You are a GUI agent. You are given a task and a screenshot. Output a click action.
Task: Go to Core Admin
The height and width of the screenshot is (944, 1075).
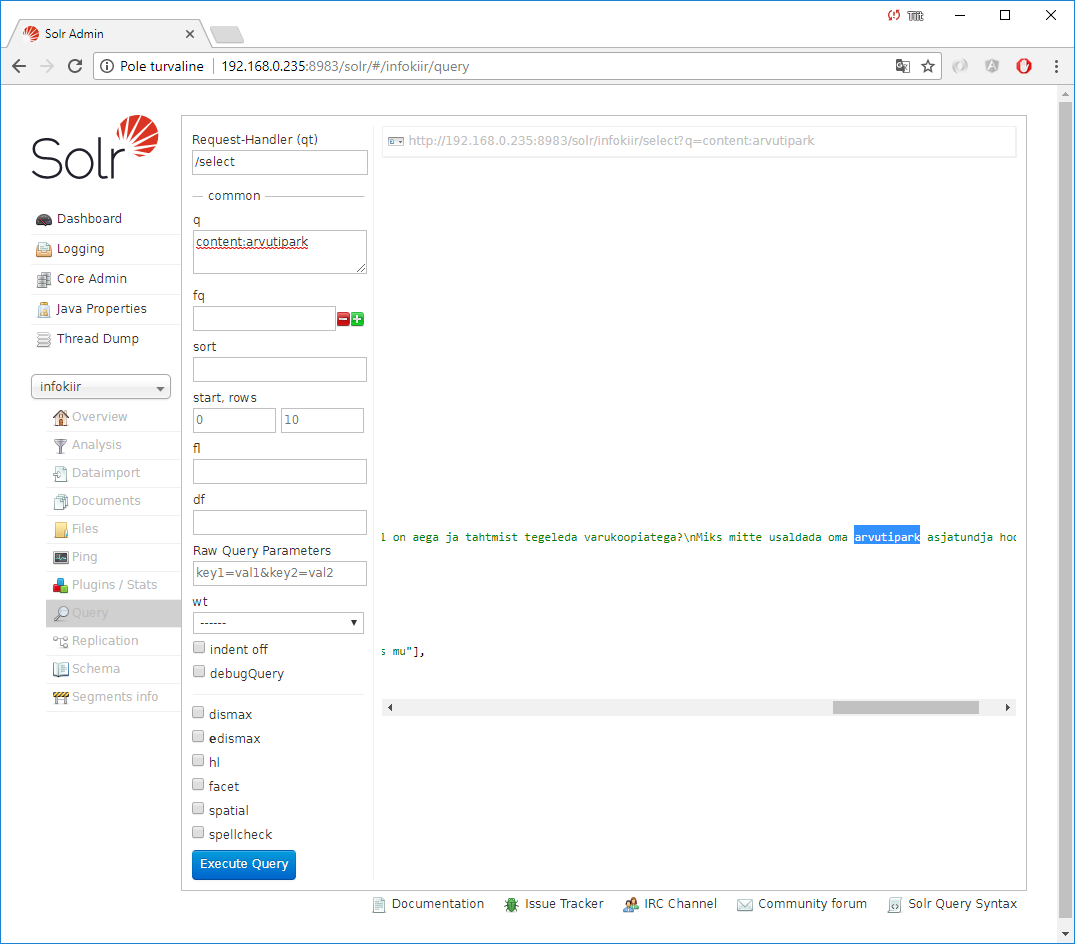(91, 279)
